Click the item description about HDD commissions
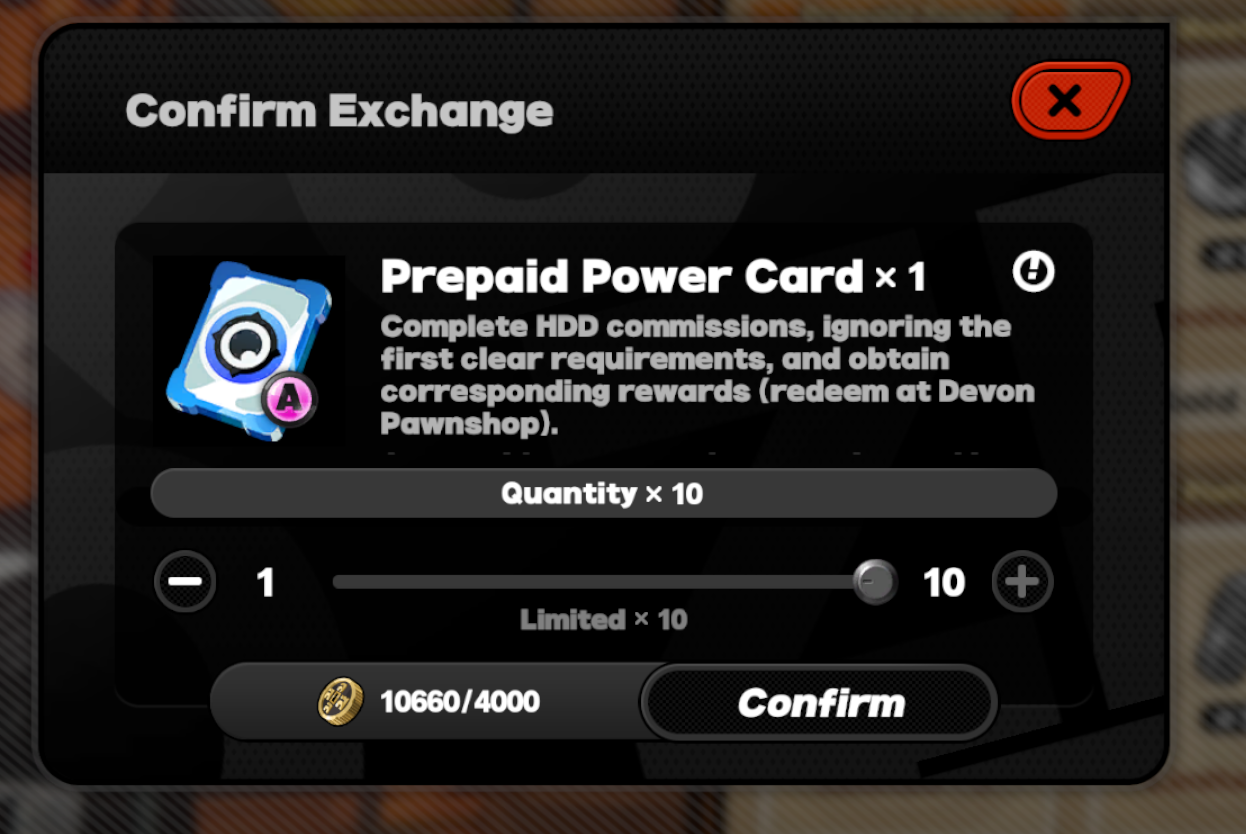The height and width of the screenshot is (834, 1246). 707,375
